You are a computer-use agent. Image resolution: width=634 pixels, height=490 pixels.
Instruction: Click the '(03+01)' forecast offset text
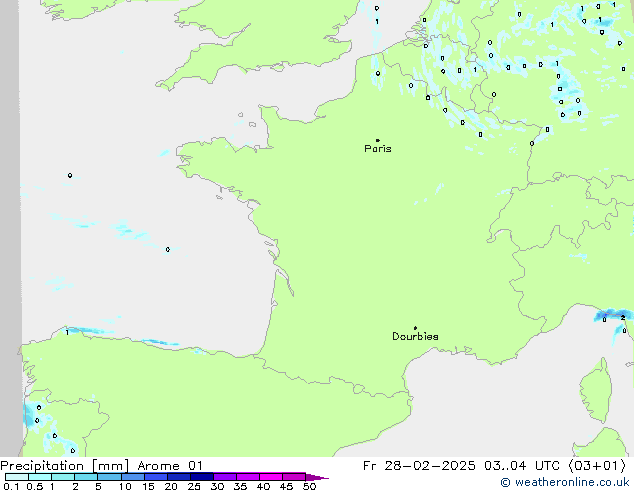[x=597, y=466]
